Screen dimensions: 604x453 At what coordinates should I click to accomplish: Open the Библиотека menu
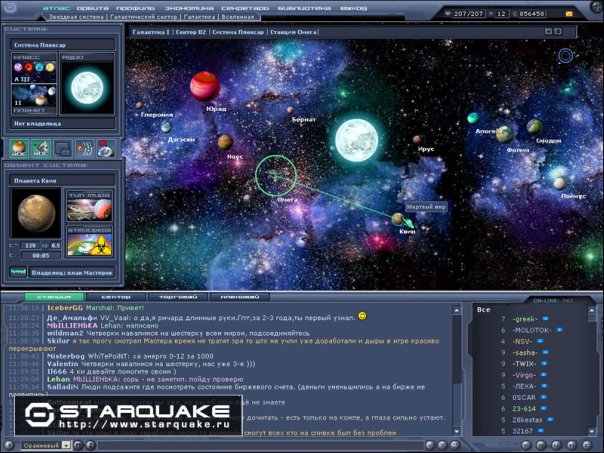304,8
